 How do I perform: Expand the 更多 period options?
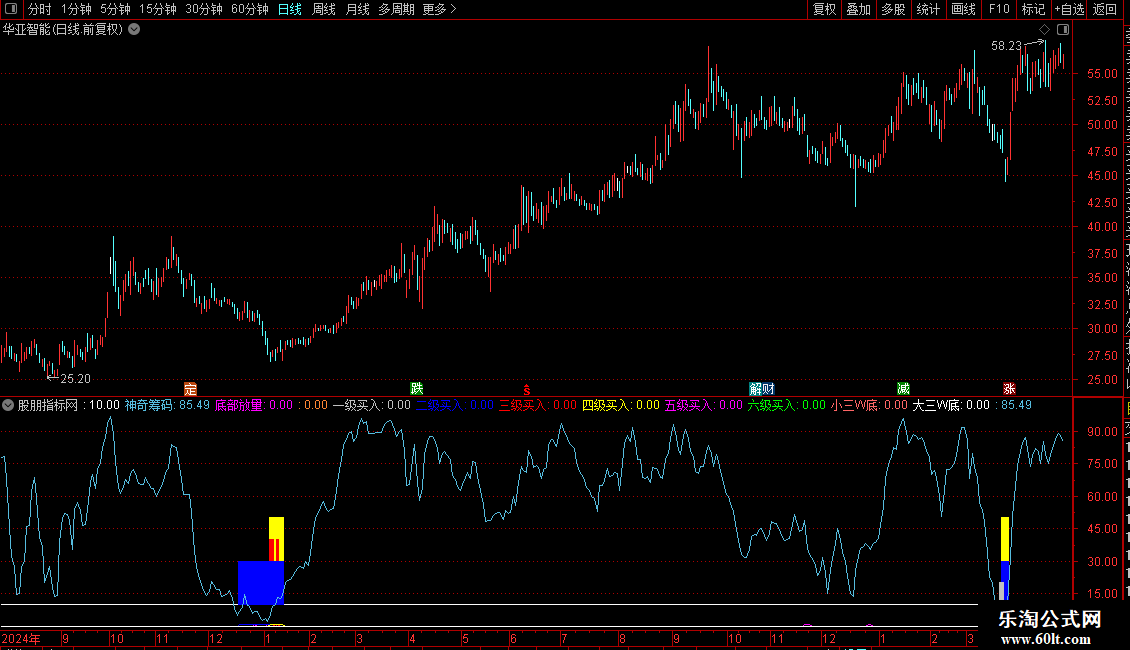[439, 9]
